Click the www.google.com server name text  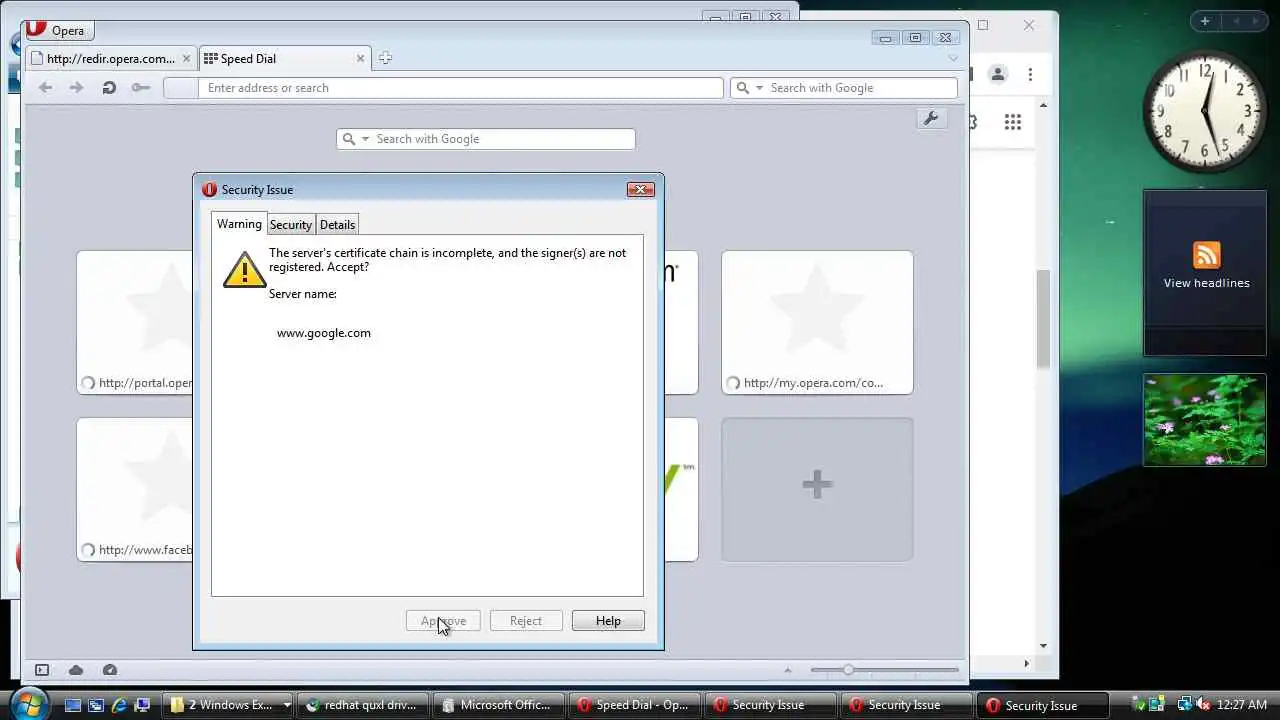(x=324, y=333)
